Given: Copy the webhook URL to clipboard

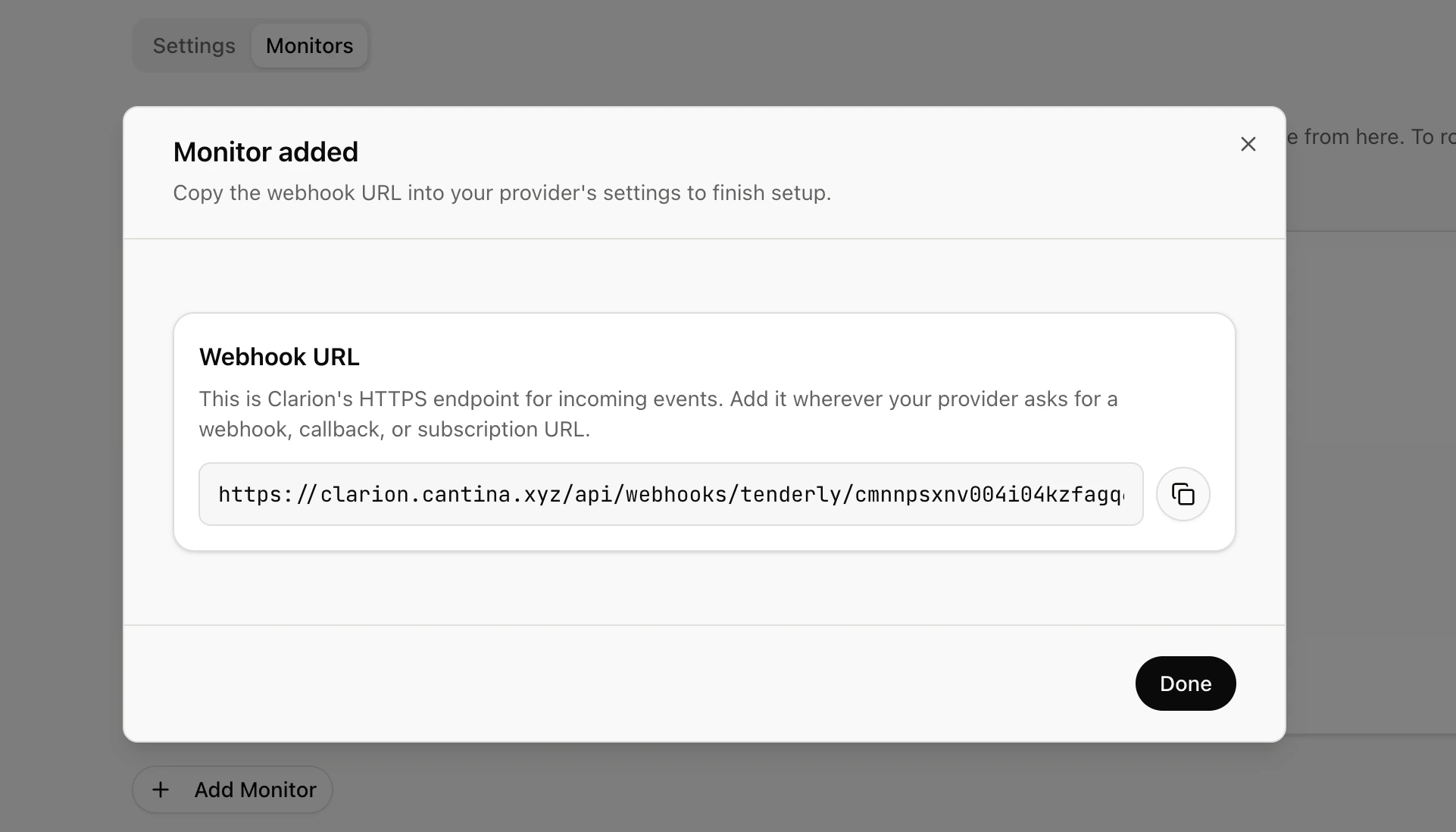Looking at the screenshot, I should [1183, 494].
